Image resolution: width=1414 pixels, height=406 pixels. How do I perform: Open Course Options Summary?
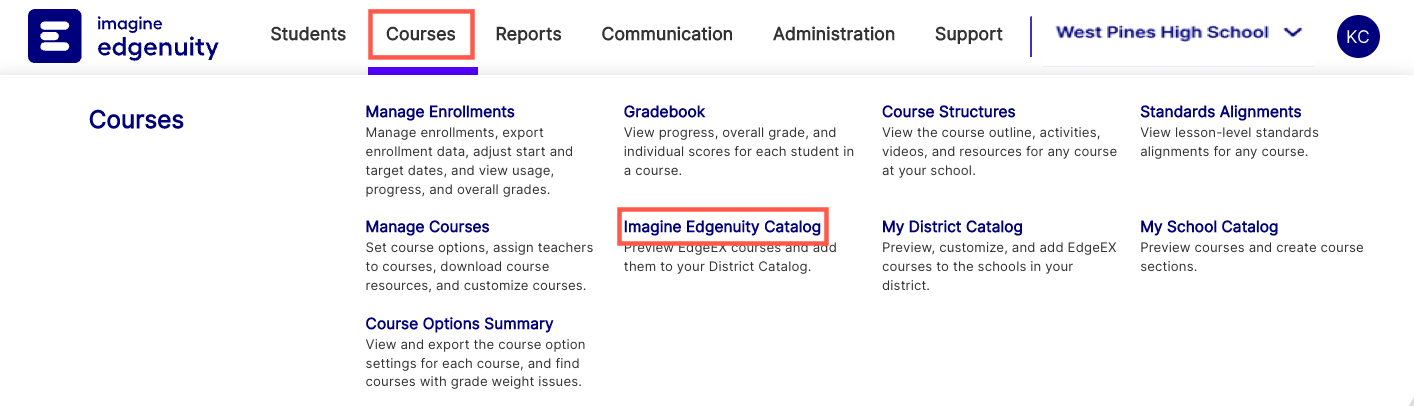pos(459,324)
